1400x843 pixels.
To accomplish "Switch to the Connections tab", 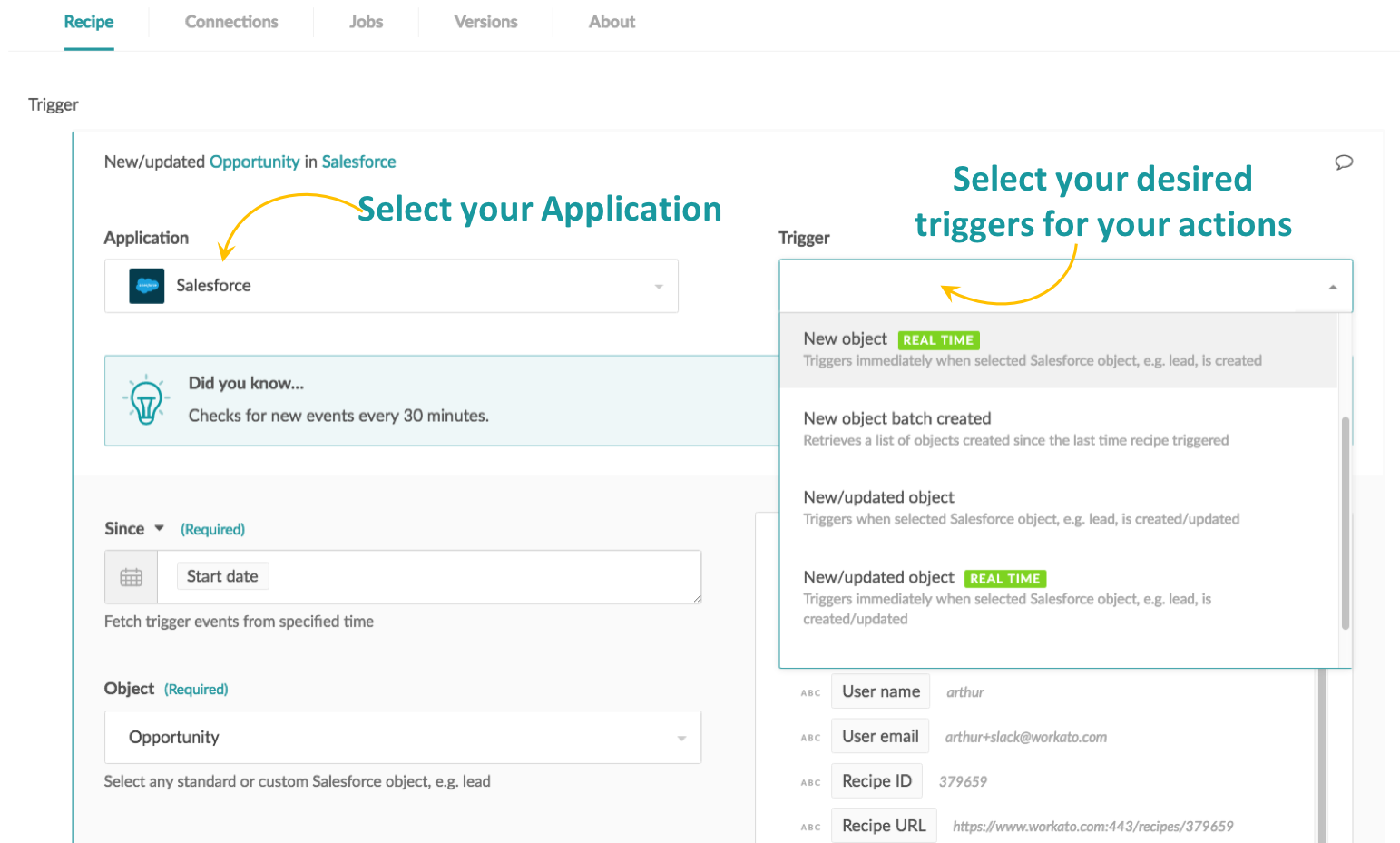I will 231,21.
